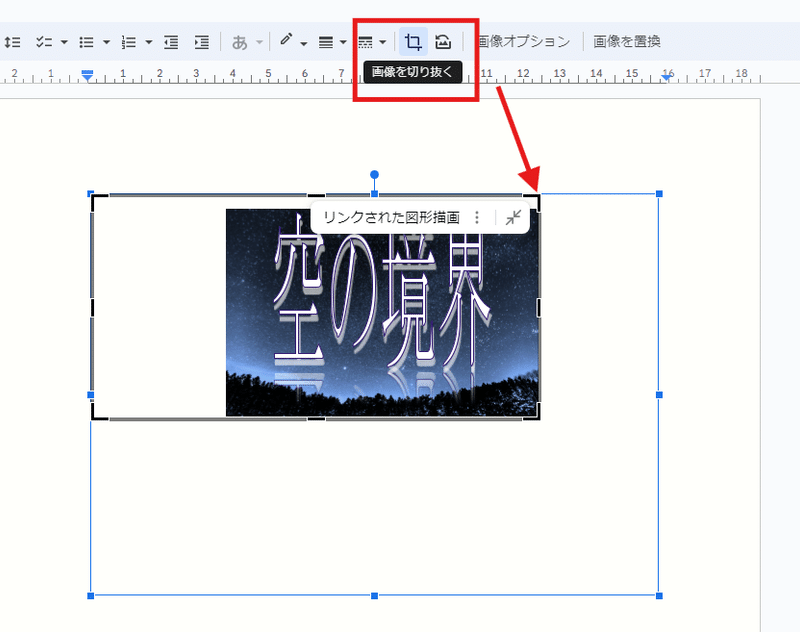800x632 pixels.
Task: Click the blue bottom-left selection handle
Action: pyautogui.click(x=91, y=596)
